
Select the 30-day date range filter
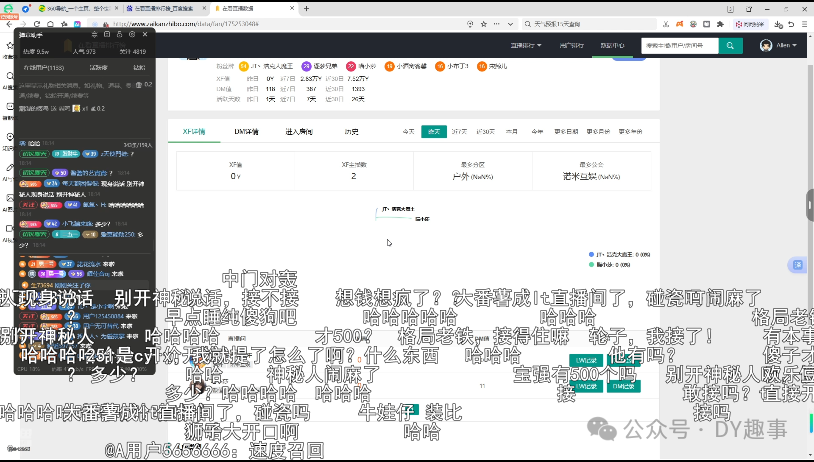point(485,132)
